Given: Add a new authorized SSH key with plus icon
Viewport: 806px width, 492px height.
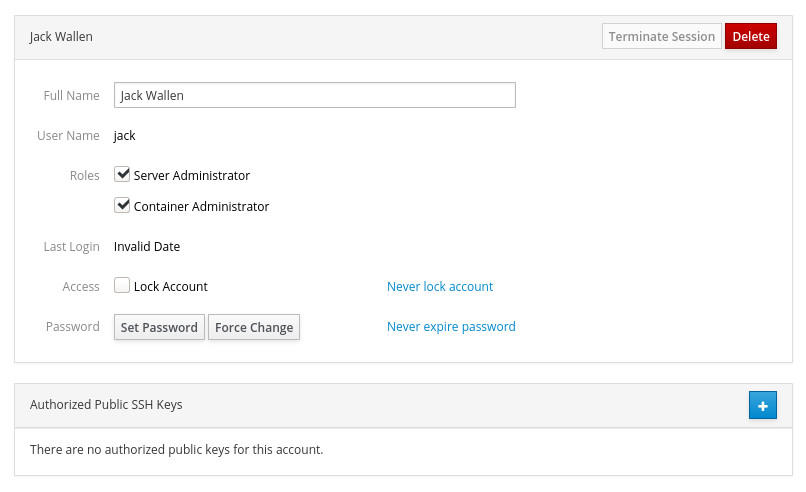Looking at the screenshot, I should click(762, 405).
